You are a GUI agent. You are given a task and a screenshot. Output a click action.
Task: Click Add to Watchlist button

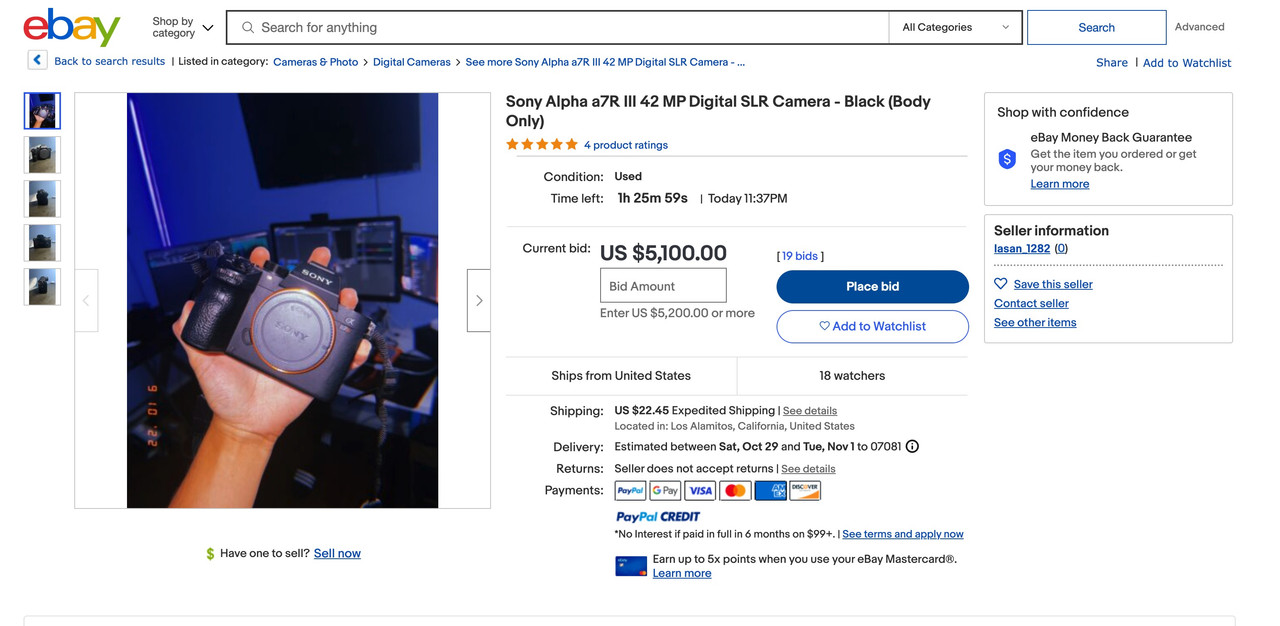pos(872,326)
